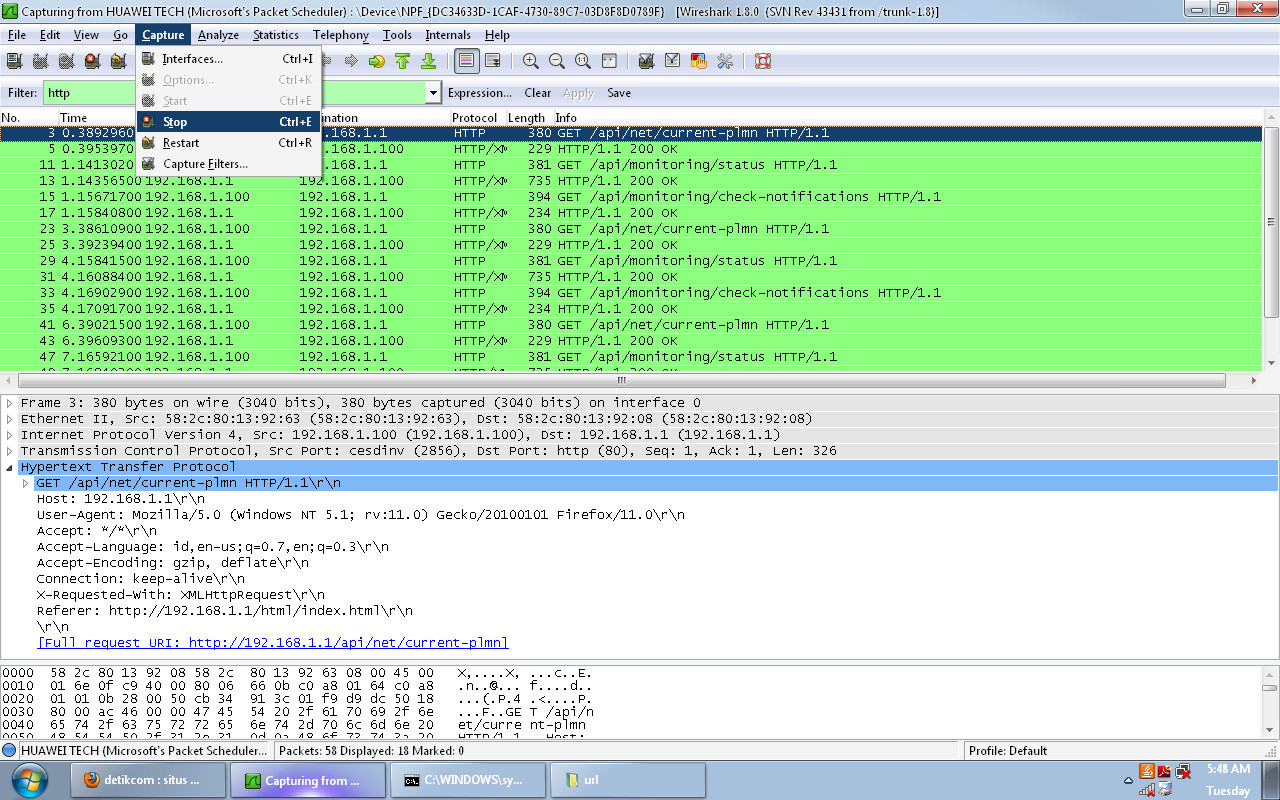
Task: Click Profile: Default in the status bar
Action: pyautogui.click(x=1007, y=751)
